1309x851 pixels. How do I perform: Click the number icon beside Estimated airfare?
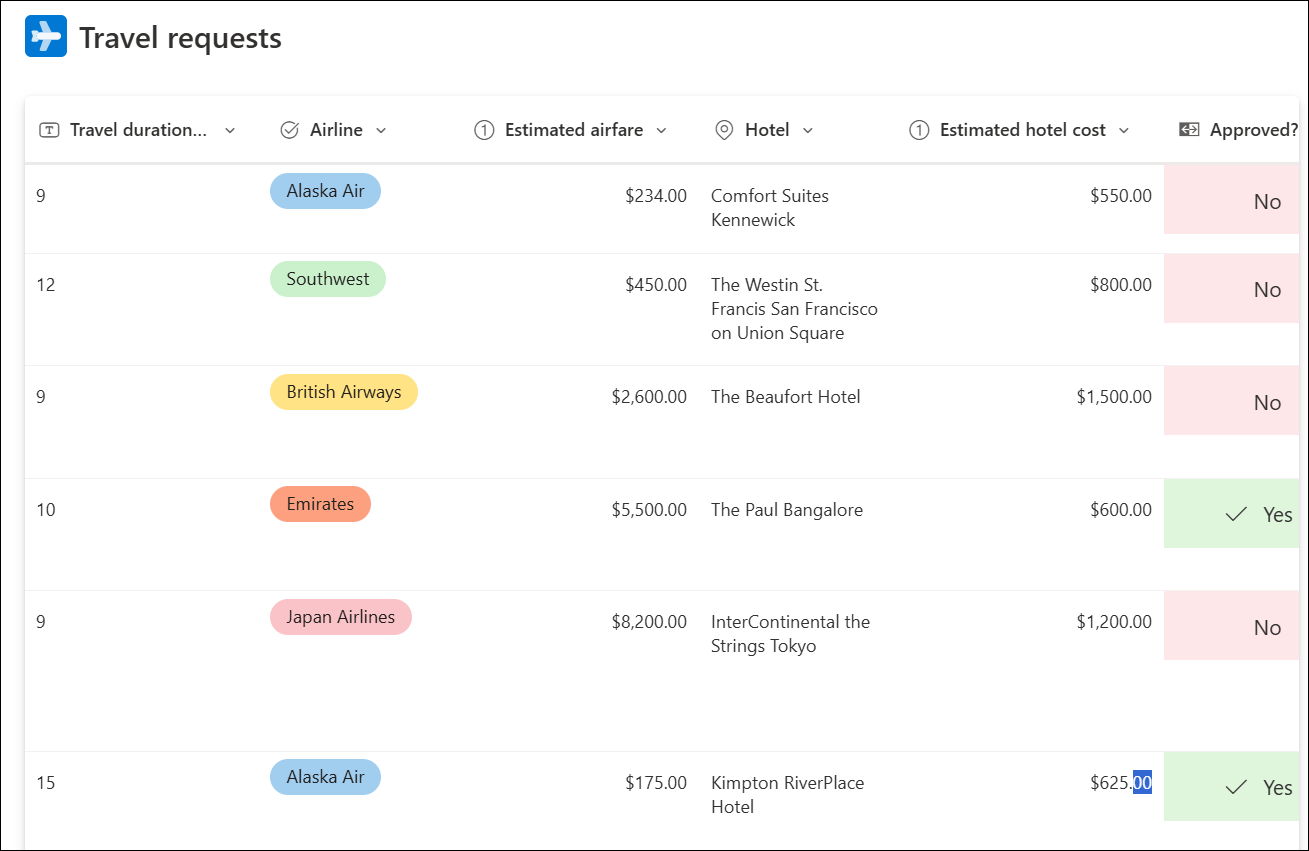point(484,130)
